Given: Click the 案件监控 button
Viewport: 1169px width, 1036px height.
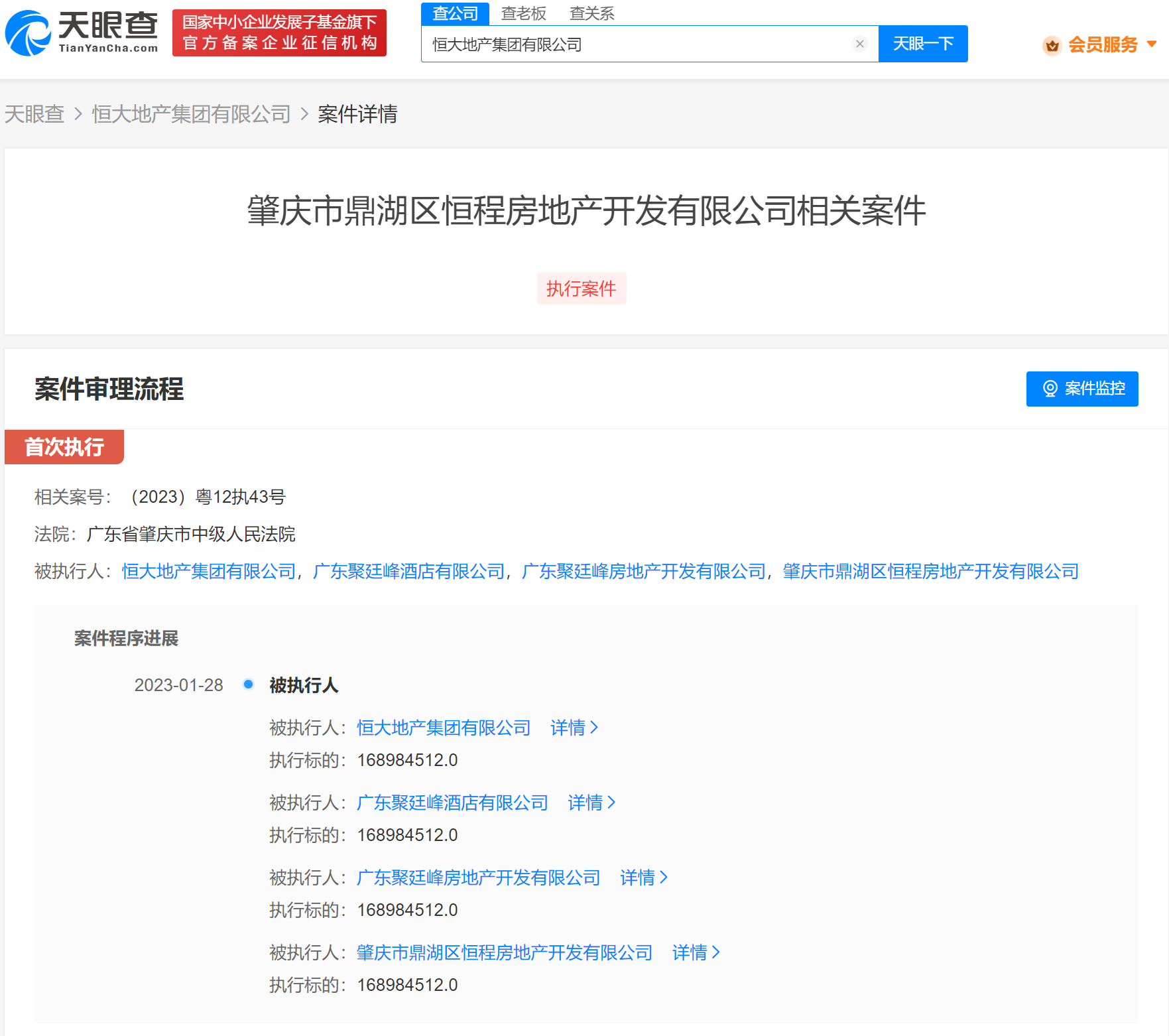Looking at the screenshot, I should pos(1081,389).
